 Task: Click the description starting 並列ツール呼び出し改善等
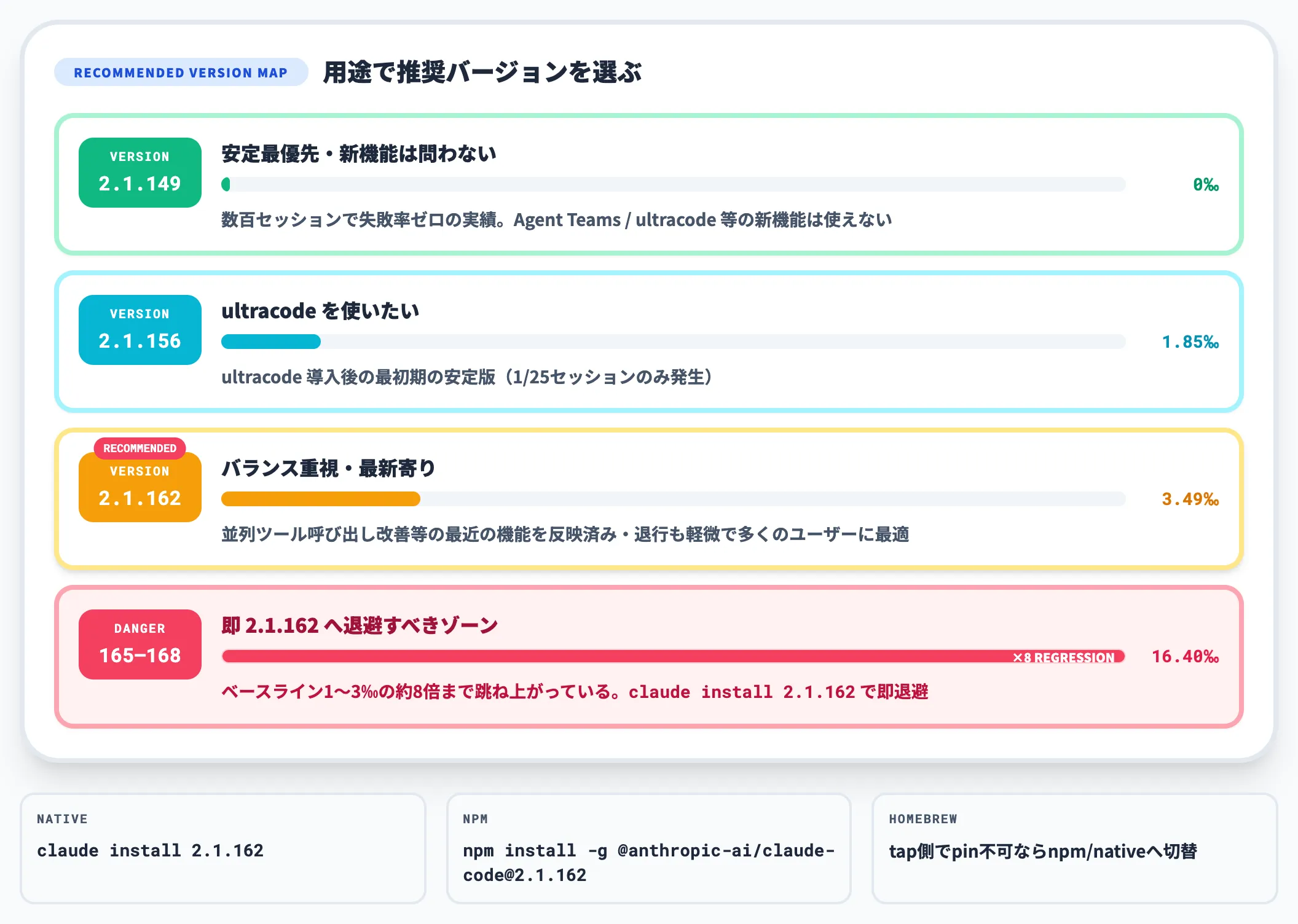tap(565, 534)
